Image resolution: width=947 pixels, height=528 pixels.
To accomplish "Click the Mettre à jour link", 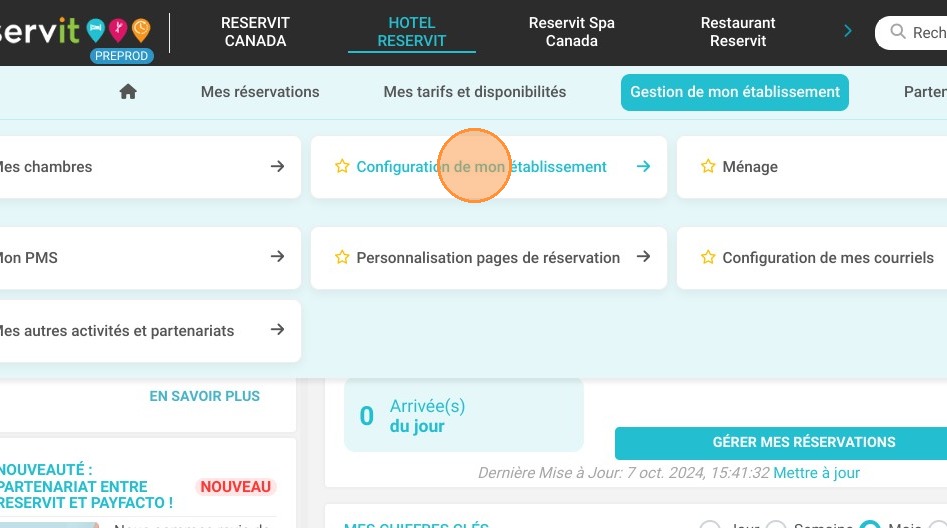I will point(816,473).
